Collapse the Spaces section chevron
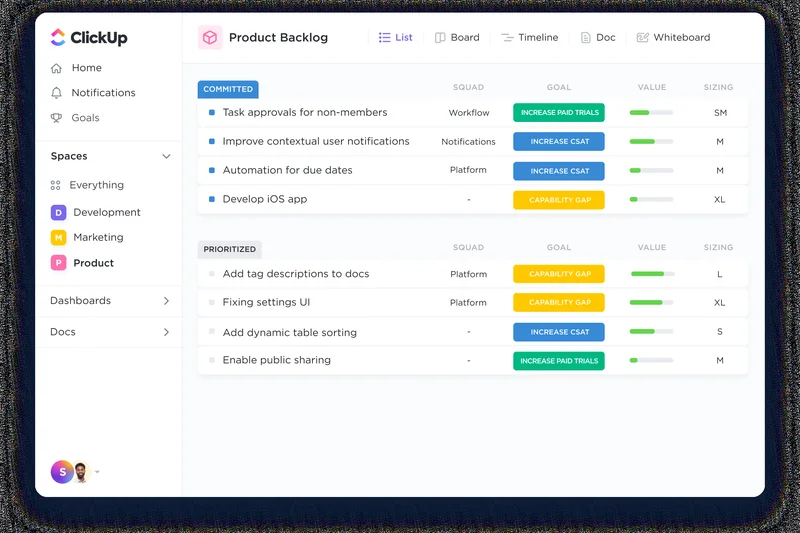The width and height of the screenshot is (800, 533). point(166,157)
